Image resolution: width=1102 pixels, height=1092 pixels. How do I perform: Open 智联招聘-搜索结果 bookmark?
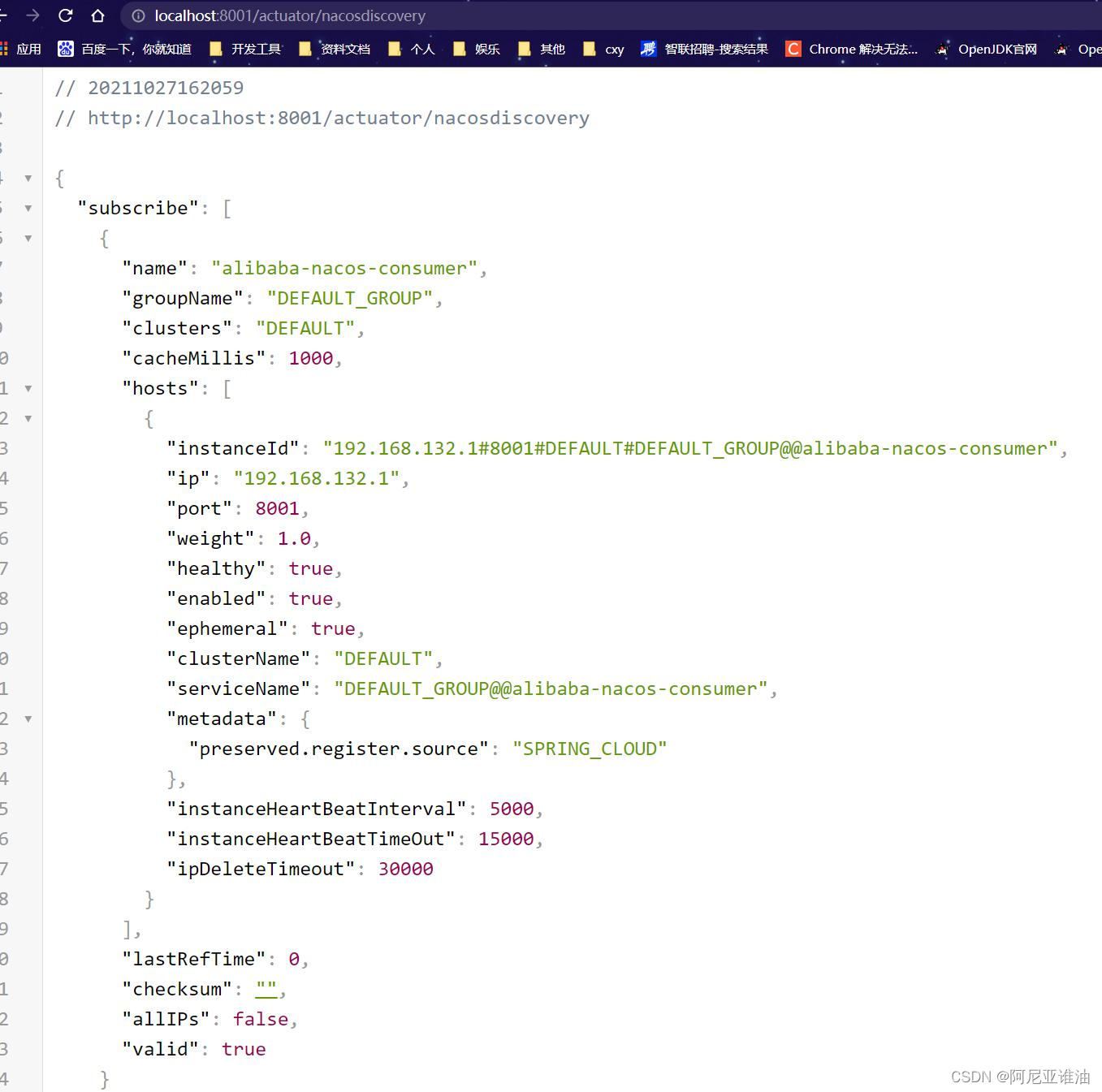(704, 50)
